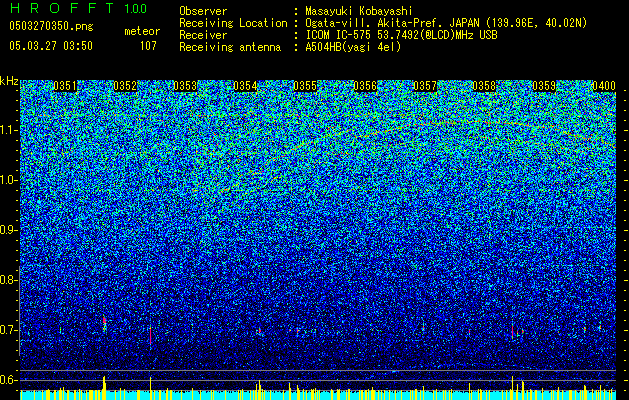The image size is (629, 400).
Task: Click the red meteor echo just before 0352
Action: pos(104,321)
